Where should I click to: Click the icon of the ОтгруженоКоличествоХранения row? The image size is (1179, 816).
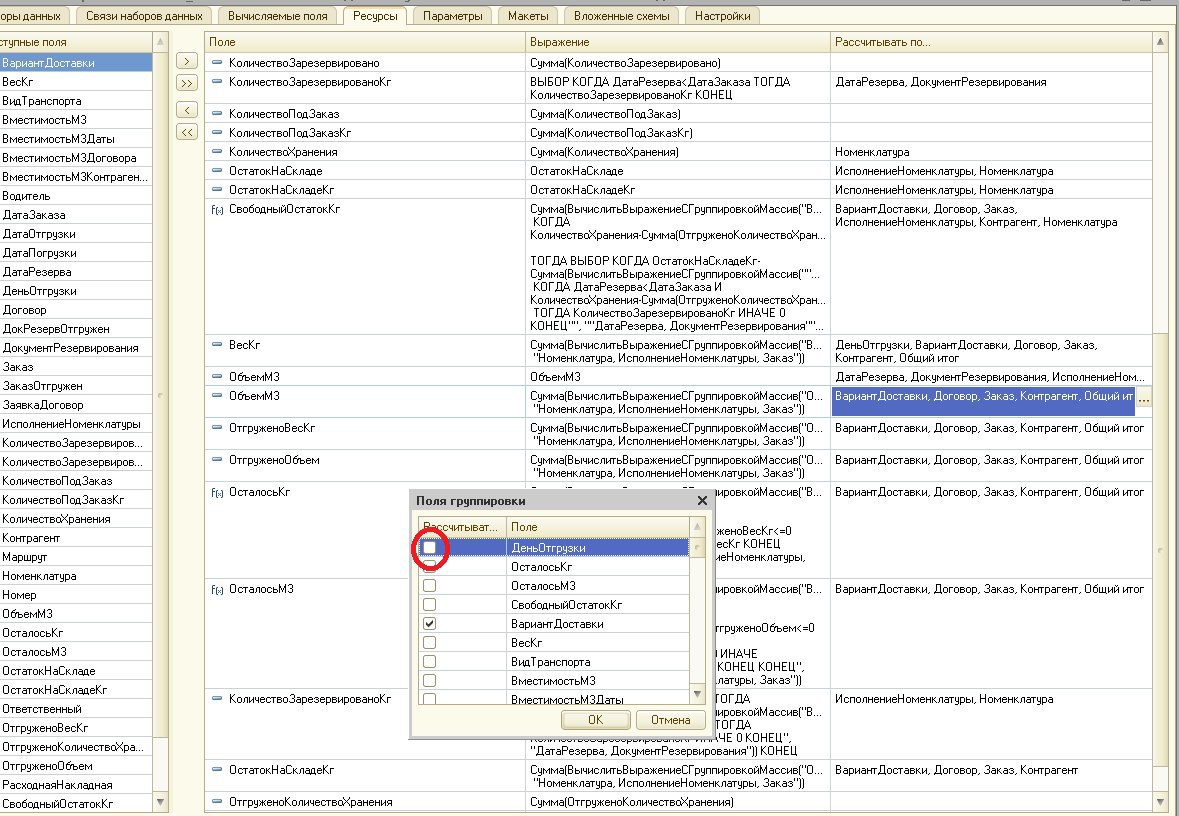point(217,802)
